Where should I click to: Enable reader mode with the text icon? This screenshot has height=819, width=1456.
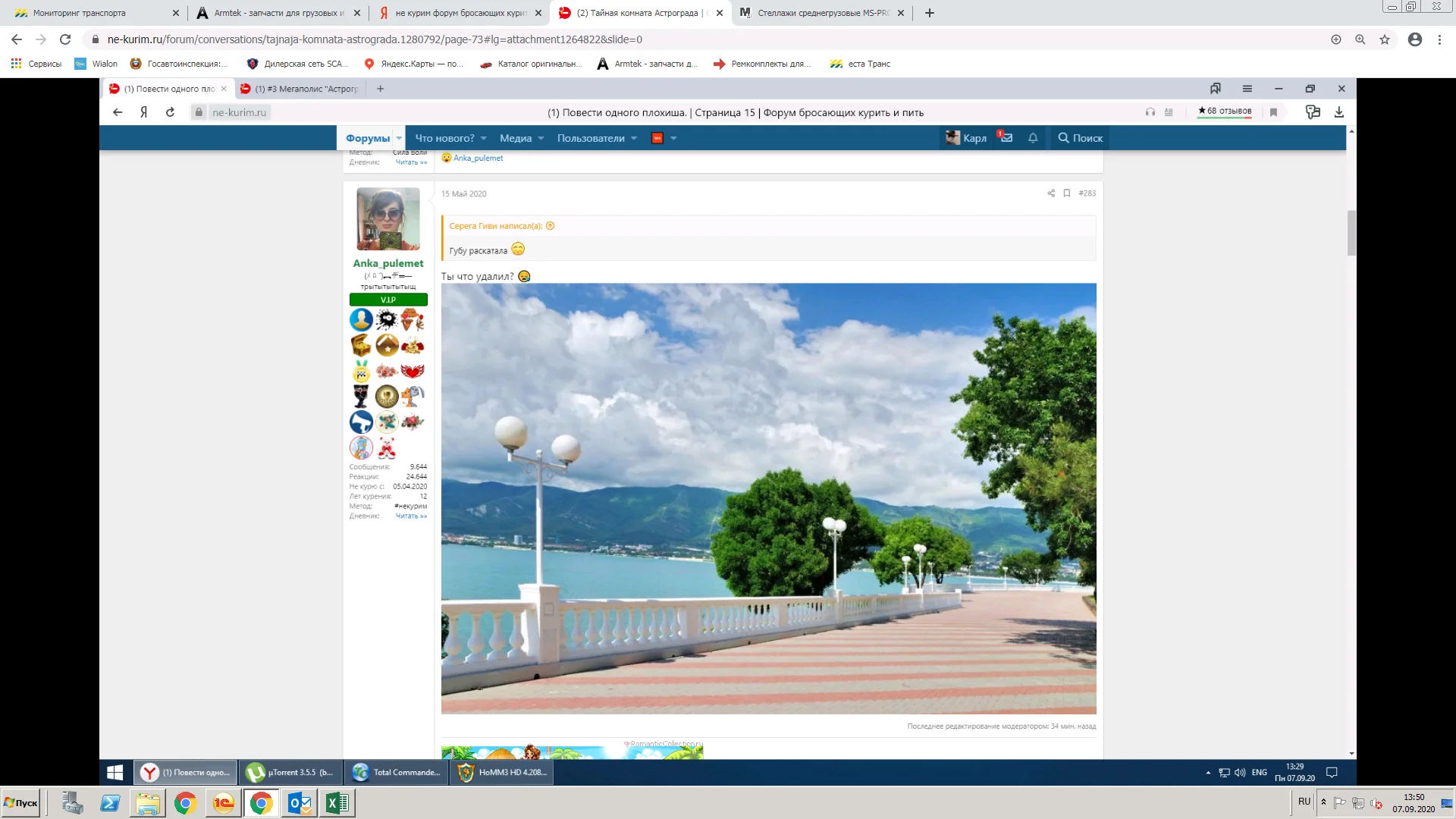(1168, 111)
